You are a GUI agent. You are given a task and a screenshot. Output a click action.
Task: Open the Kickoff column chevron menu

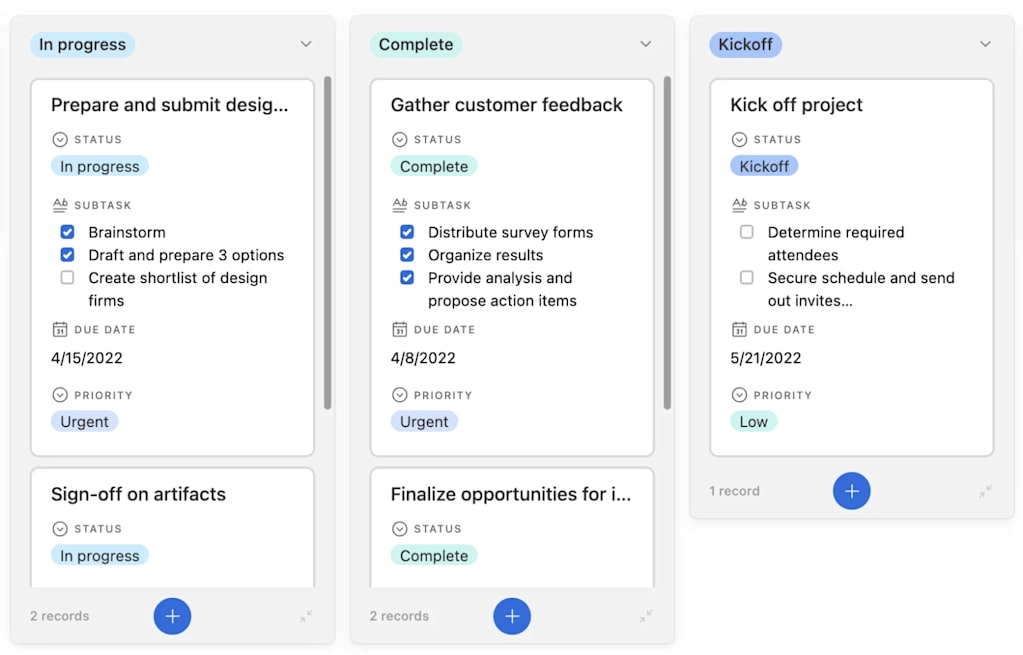[985, 44]
